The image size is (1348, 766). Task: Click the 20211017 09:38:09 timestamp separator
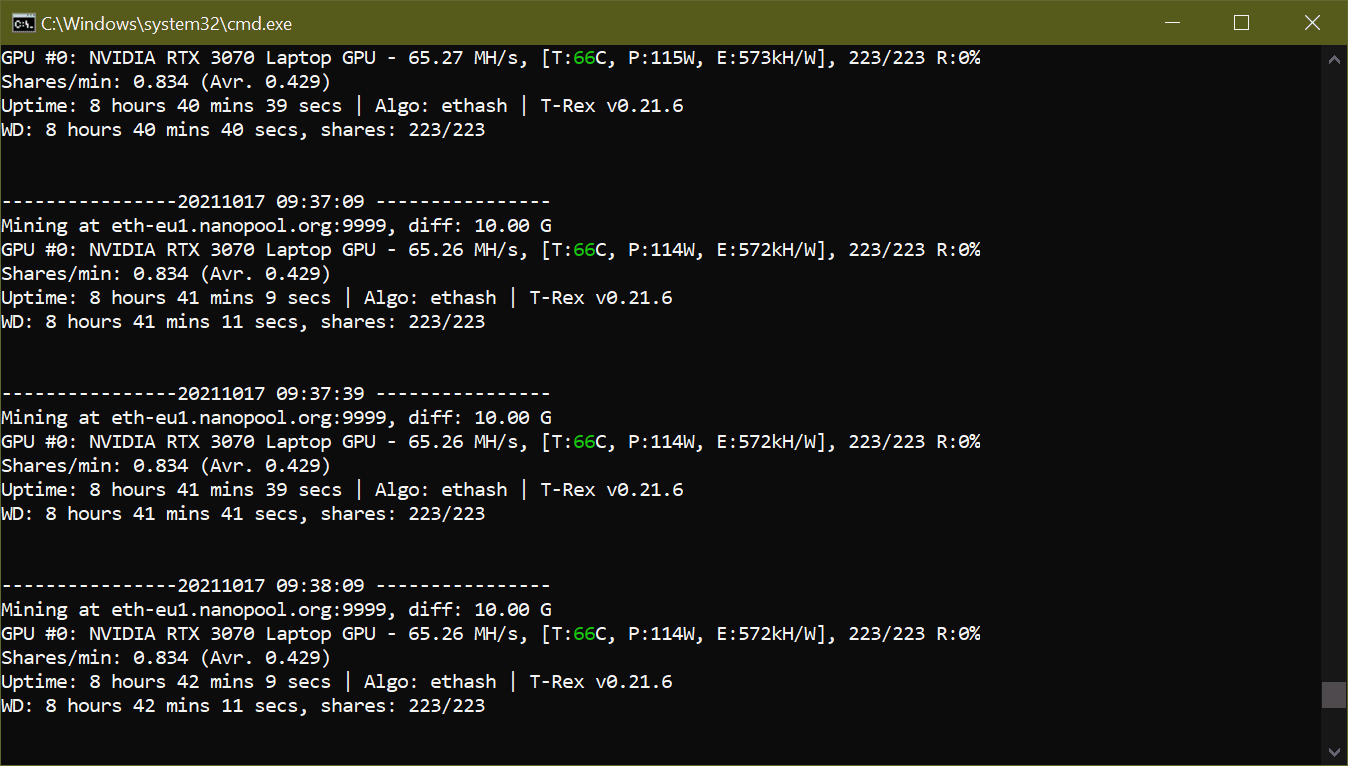[275, 586]
